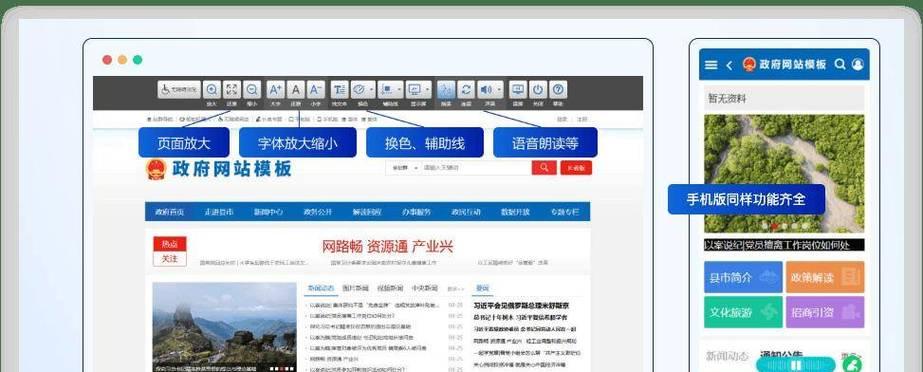Click the mobile header search icon

[x=840, y=64]
